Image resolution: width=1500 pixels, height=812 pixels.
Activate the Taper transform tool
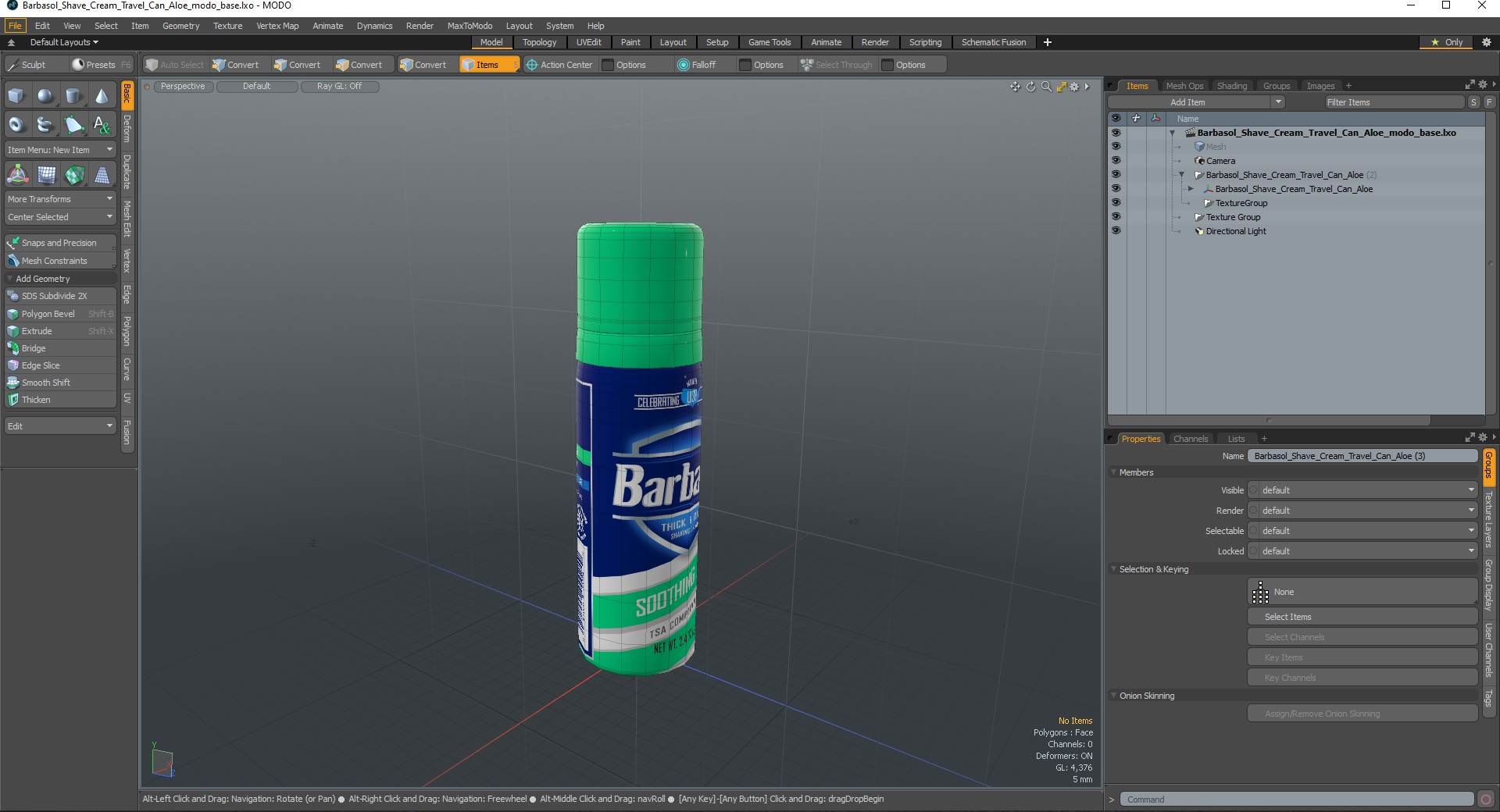pos(102,175)
